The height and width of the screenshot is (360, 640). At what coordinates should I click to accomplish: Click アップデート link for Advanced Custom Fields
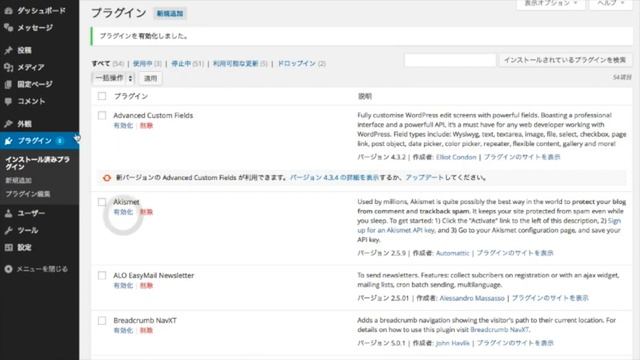[424, 178]
